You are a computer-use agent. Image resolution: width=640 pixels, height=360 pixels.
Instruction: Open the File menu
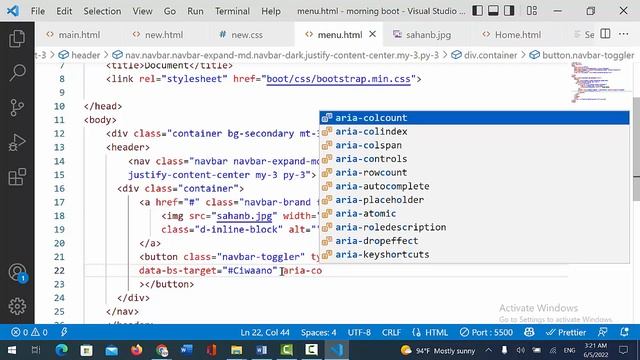(38, 11)
